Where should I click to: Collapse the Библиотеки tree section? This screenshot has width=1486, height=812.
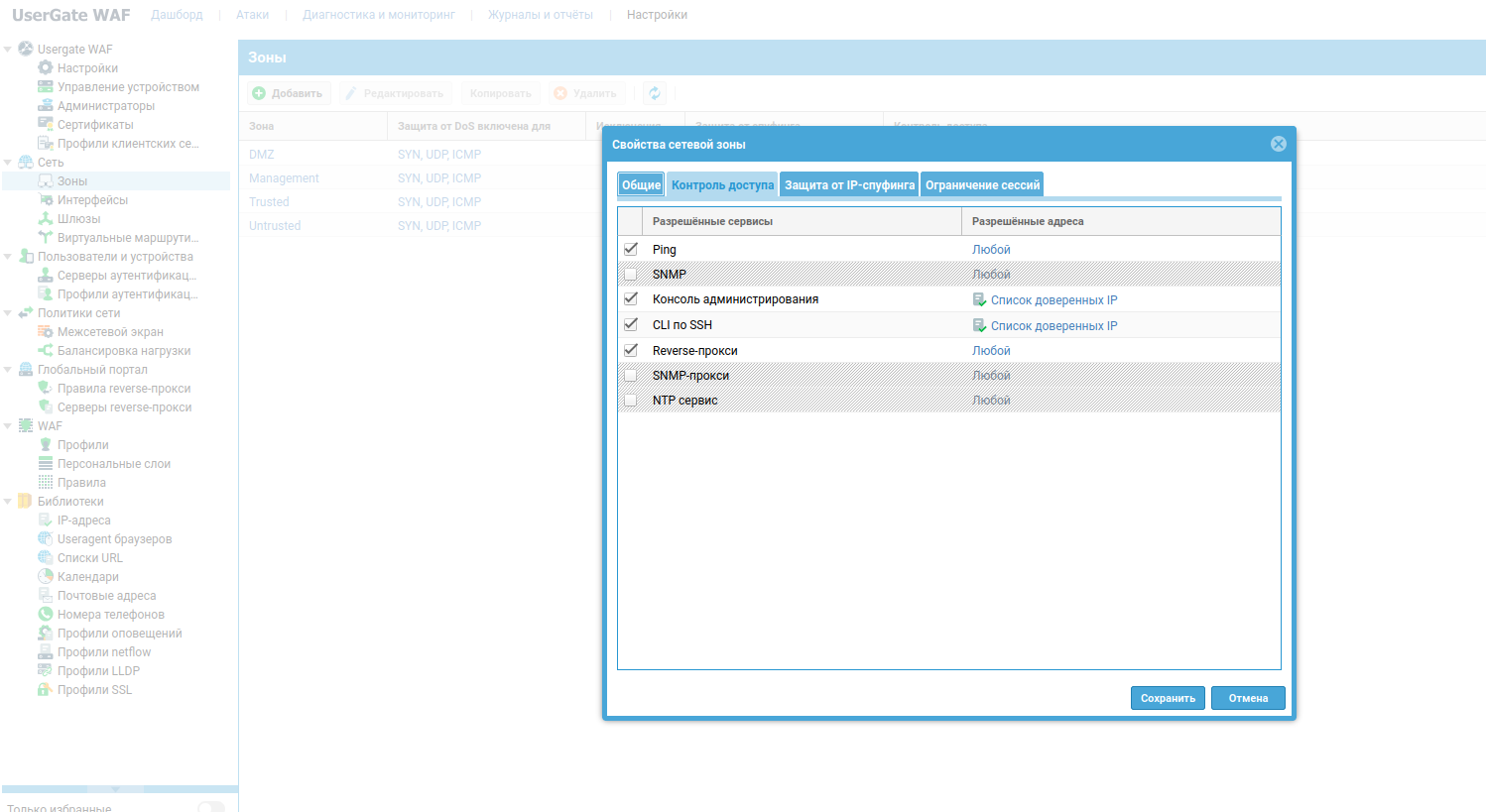click(x=8, y=502)
